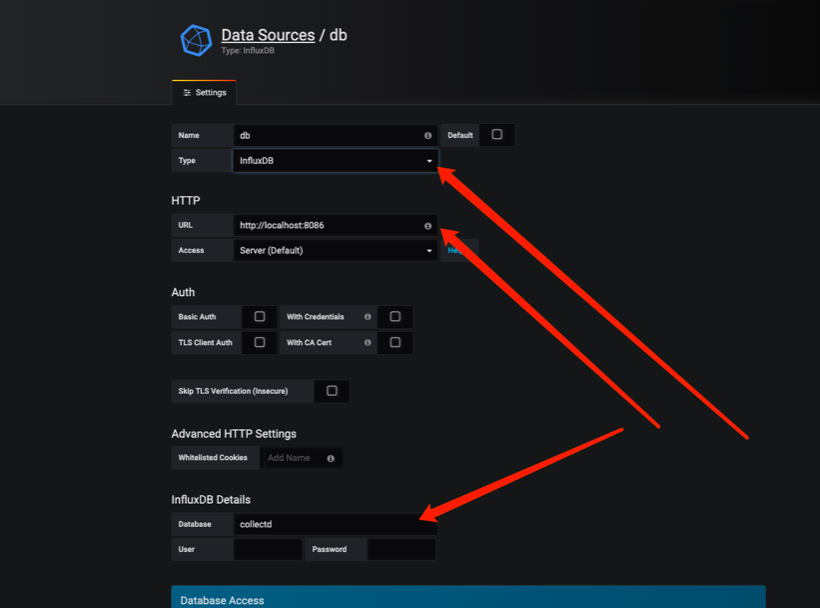820x608 pixels.
Task: Click the InfluxDB data source logo icon
Action: point(196,40)
